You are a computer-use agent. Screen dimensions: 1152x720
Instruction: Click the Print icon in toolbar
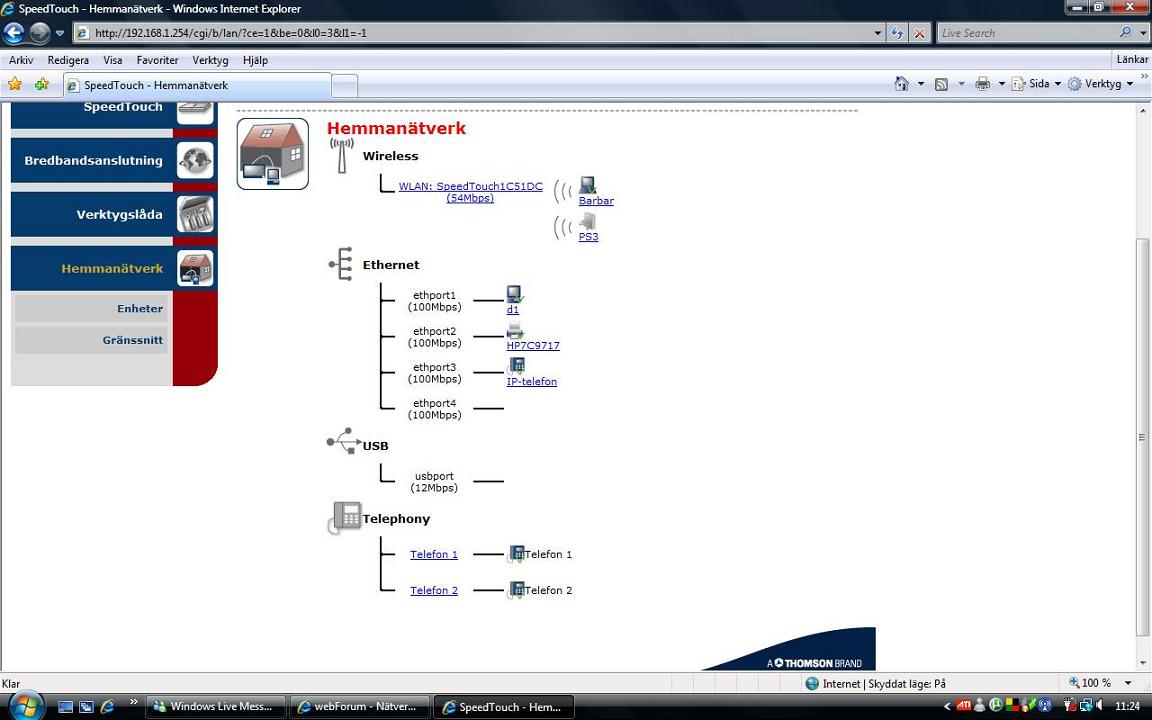[x=982, y=84]
